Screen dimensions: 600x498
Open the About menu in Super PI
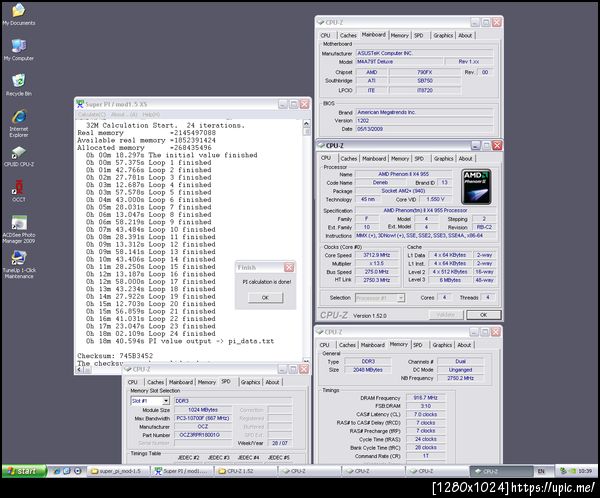click(x=124, y=114)
